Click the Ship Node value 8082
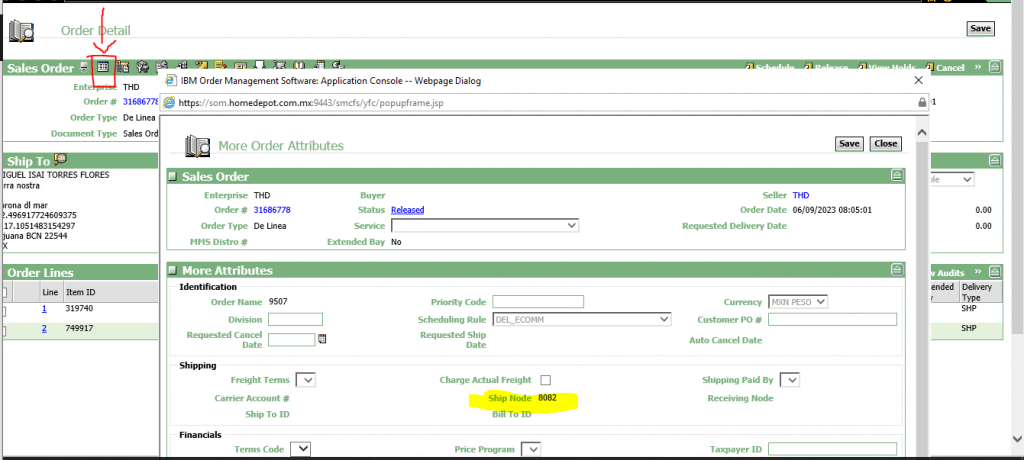 [x=547, y=397]
